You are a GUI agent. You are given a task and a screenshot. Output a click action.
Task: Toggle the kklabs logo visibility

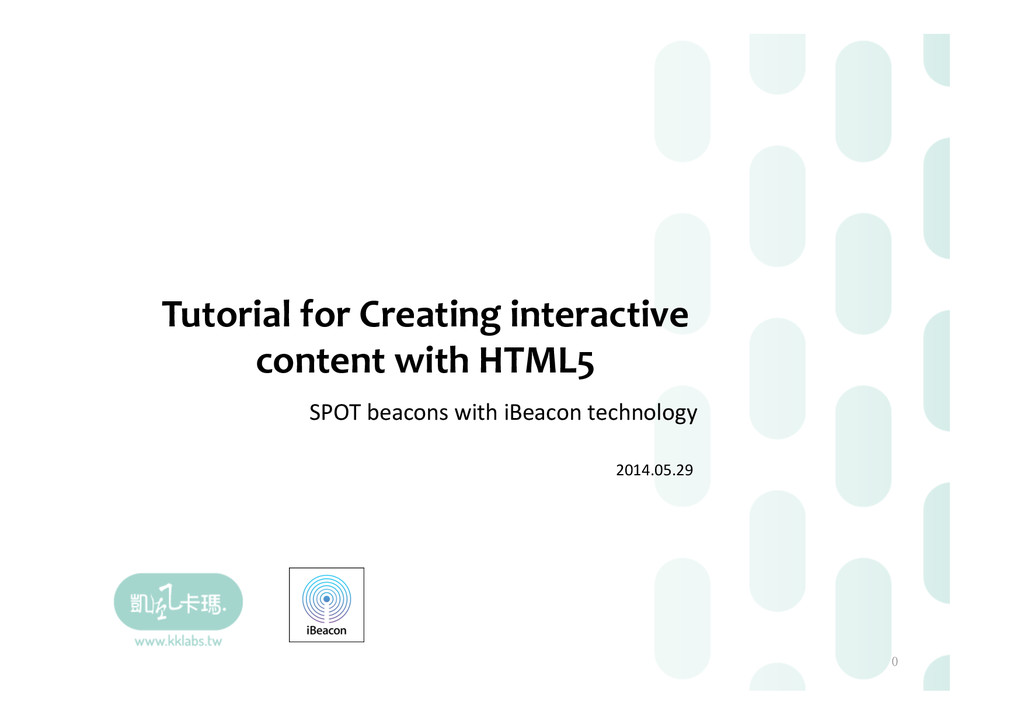tap(178, 600)
